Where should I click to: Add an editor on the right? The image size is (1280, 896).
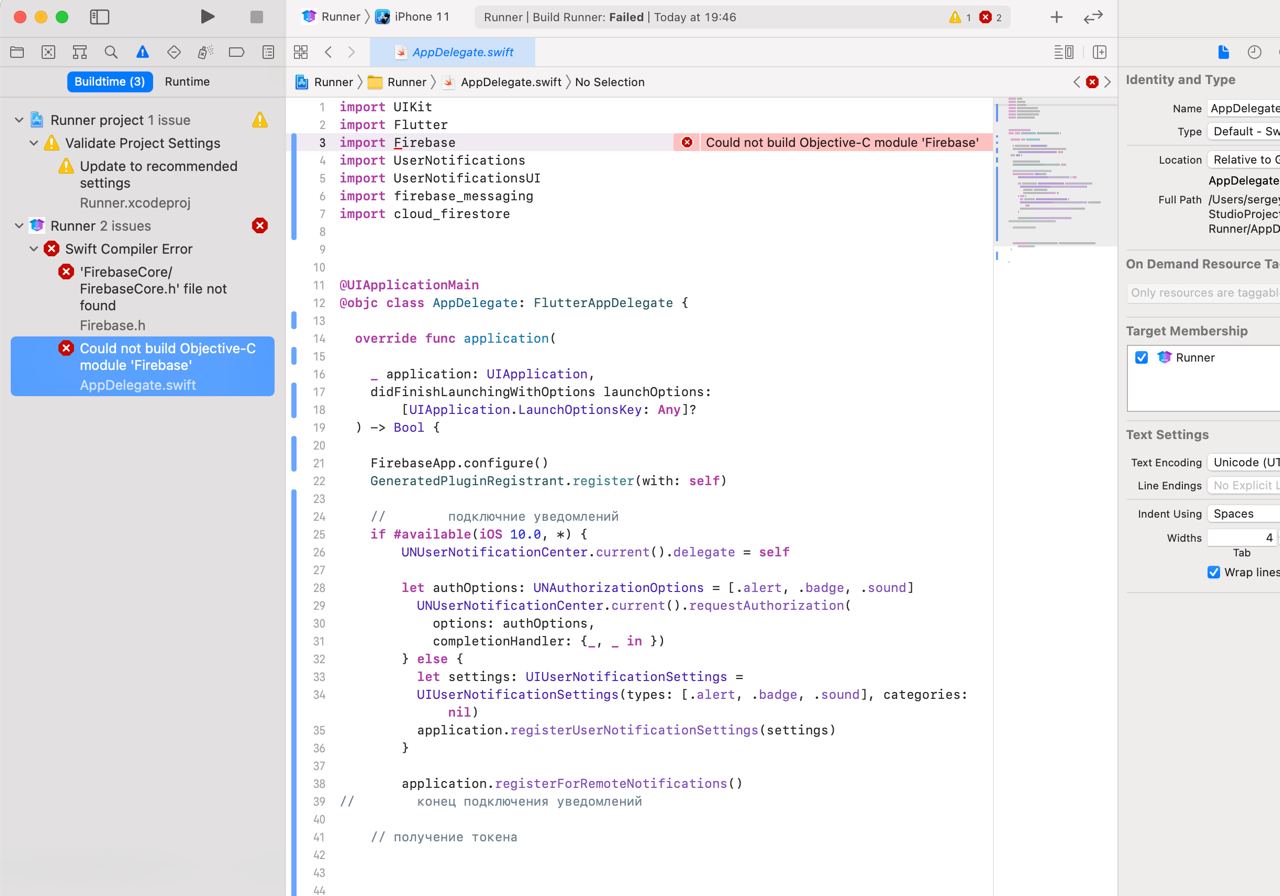pyautogui.click(x=1100, y=52)
